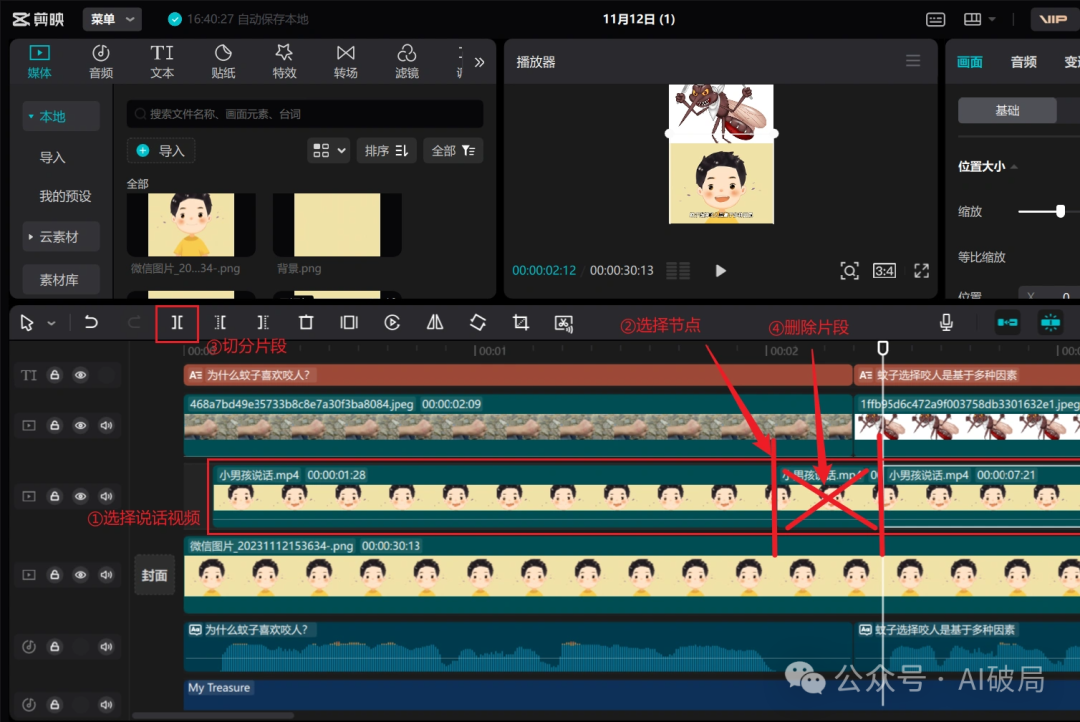Open the 排序 sort dropdown
The width and height of the screenshot is (1080, 722).
pyautogui.click(x=386, y=151)
